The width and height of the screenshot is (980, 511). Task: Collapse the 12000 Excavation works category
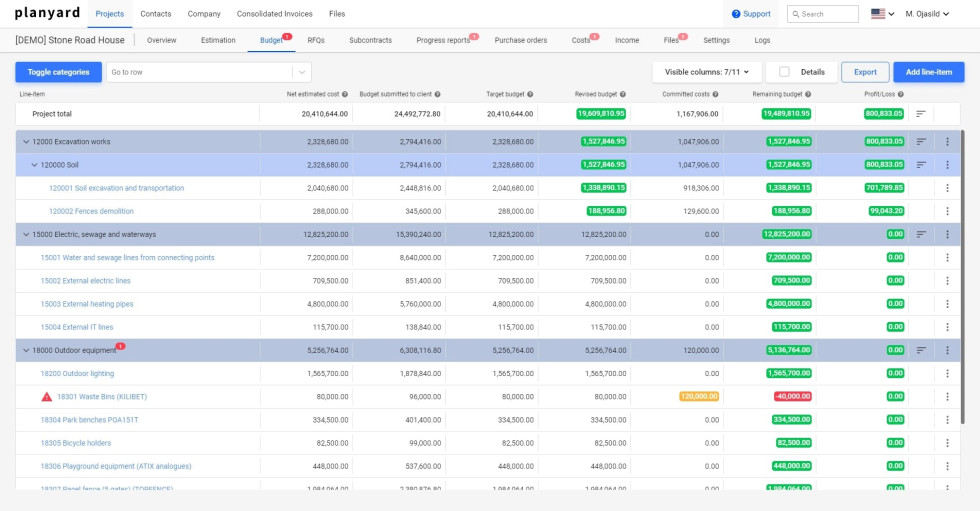point(26,142)
